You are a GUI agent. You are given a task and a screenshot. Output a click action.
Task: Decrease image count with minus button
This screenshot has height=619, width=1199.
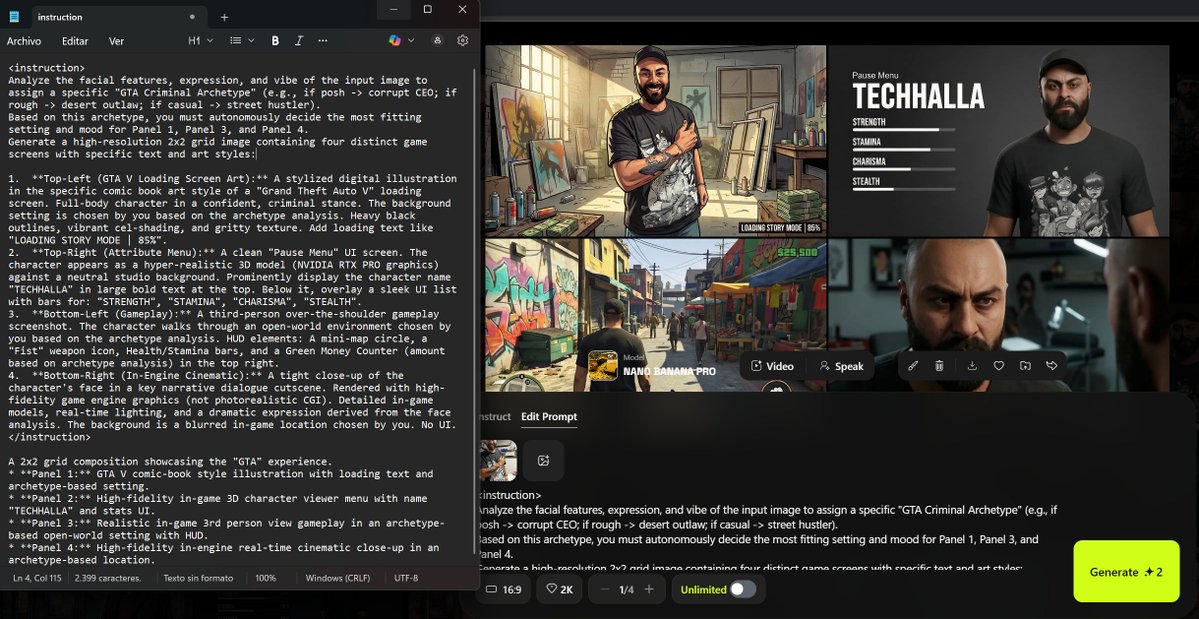click(605, 589)
